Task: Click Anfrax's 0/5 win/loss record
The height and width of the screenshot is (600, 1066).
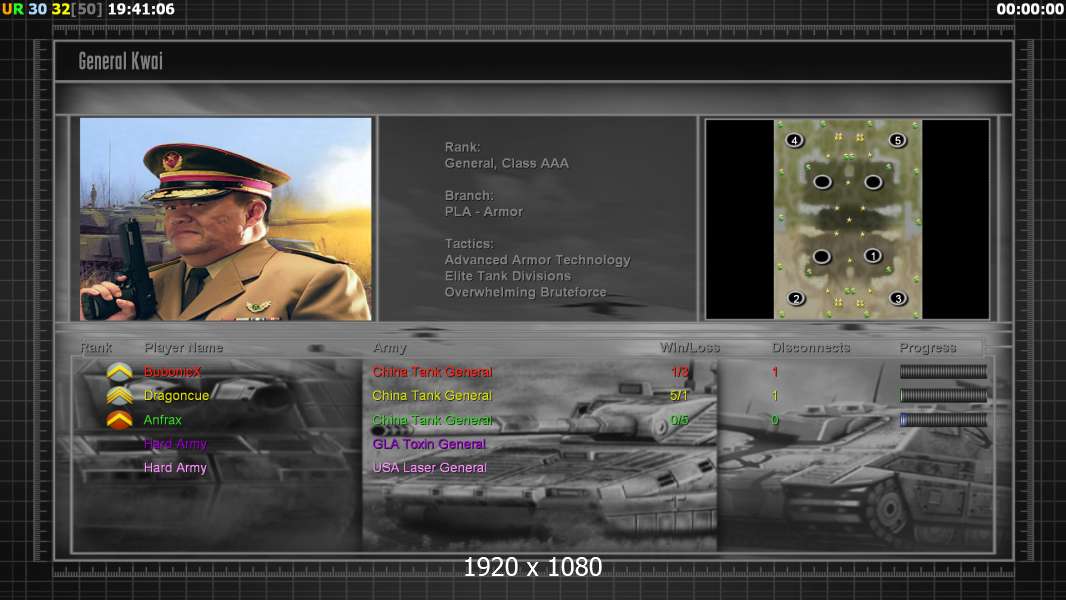Action: 679,420
